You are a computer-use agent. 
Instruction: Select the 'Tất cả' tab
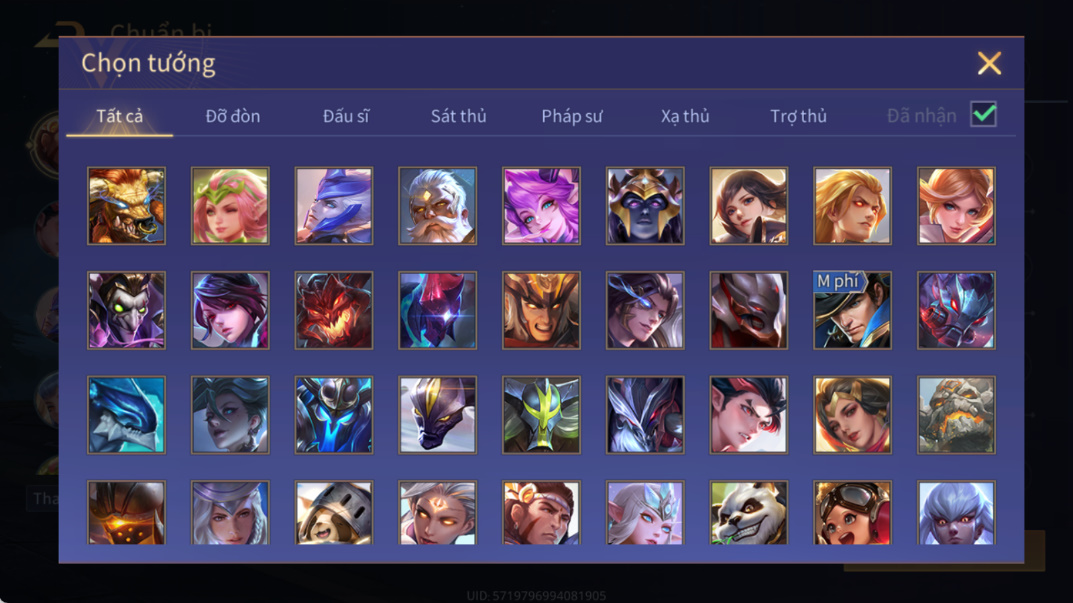pyautogui.click(x=120, y=116)
